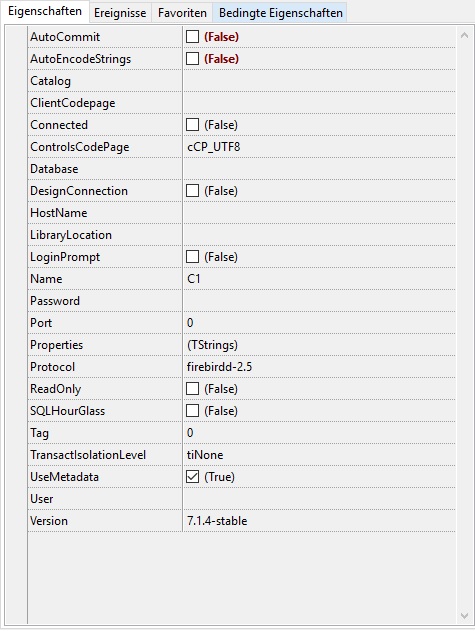Image resolution: width=475 pixels, height=631 pixels.
Task: Check the DesignConnection box
Action: pos(192,191)
